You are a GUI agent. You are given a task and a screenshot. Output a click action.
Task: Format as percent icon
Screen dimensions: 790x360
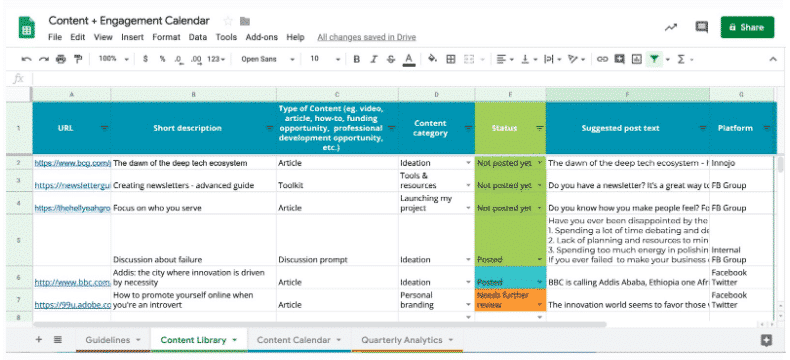[162, 59]
